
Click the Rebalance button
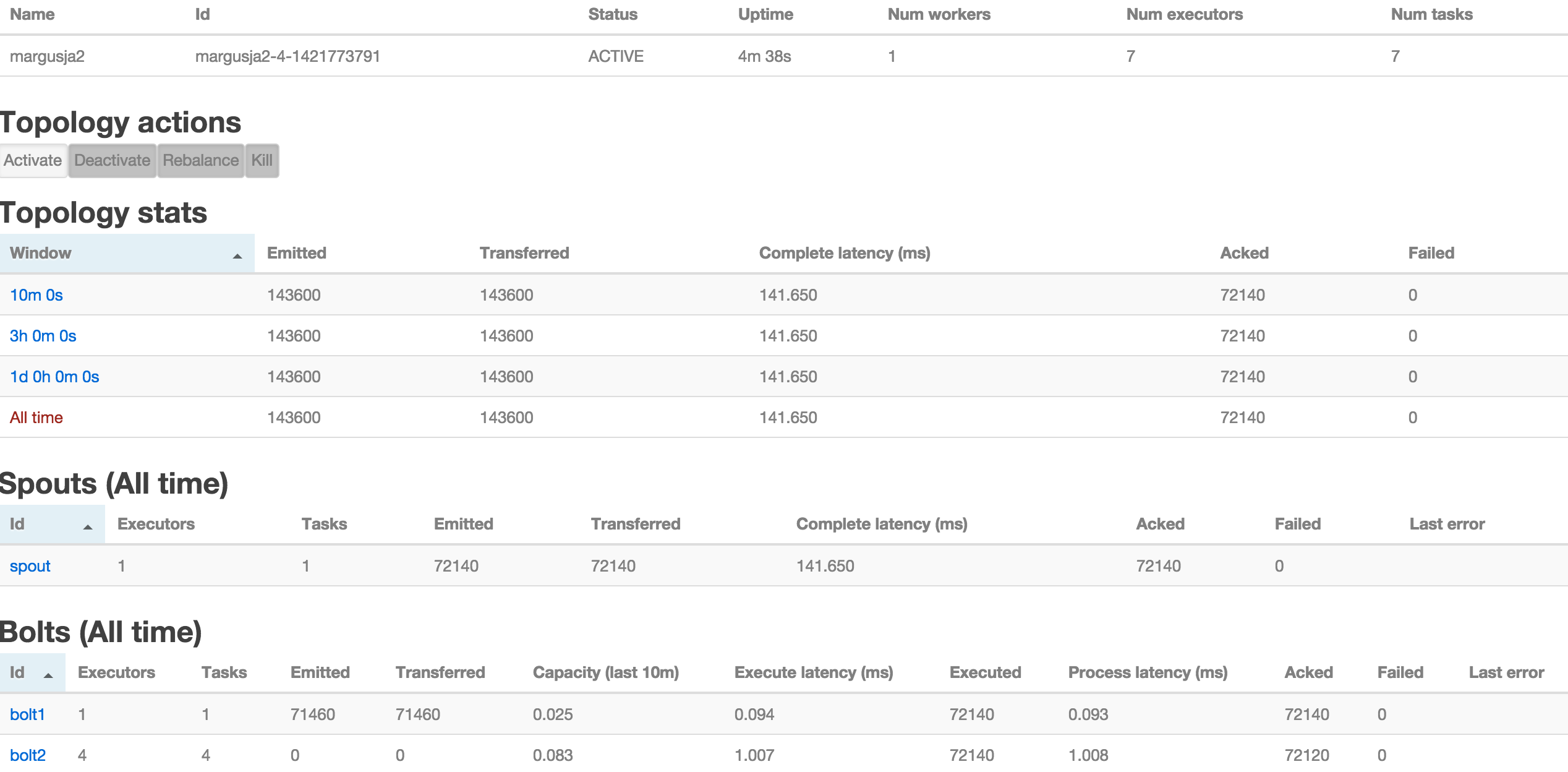(200, 160)
